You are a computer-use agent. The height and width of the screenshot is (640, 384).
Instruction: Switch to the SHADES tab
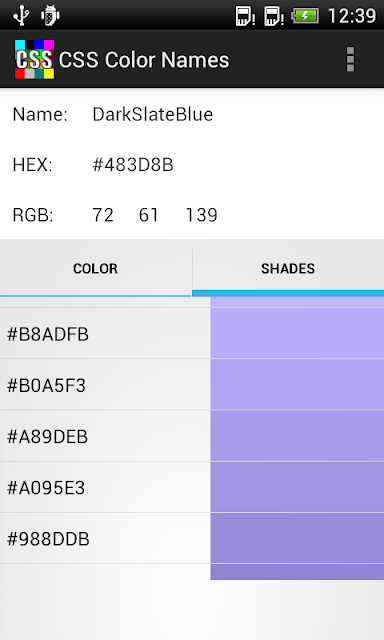pyautogui.click(x=288, y=268)
